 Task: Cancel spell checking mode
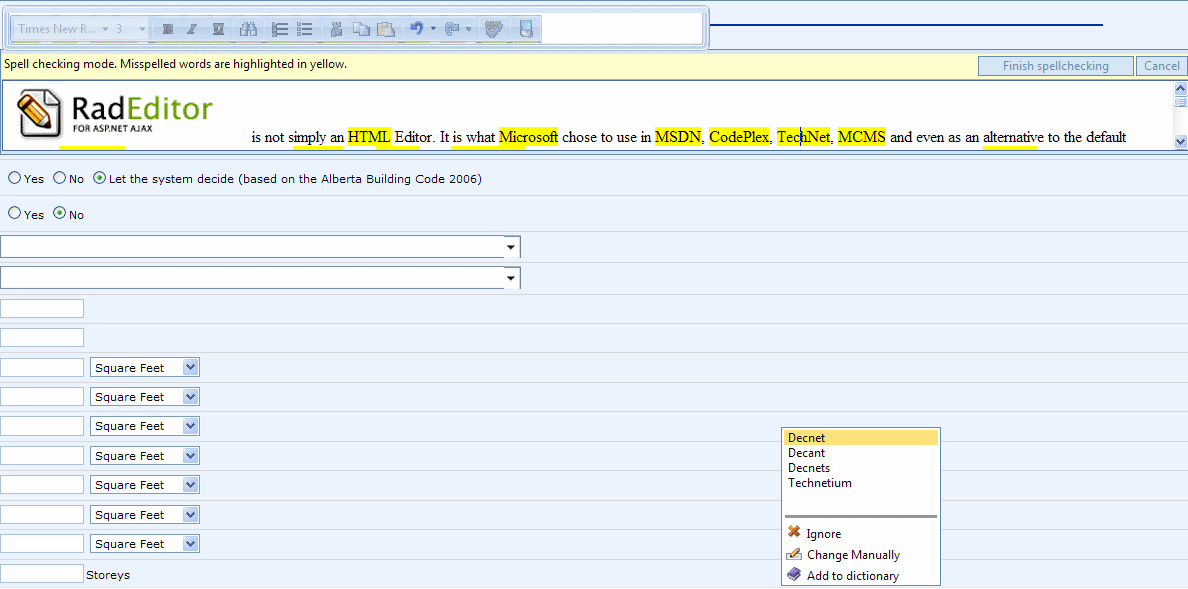(x=1161, y=66)
